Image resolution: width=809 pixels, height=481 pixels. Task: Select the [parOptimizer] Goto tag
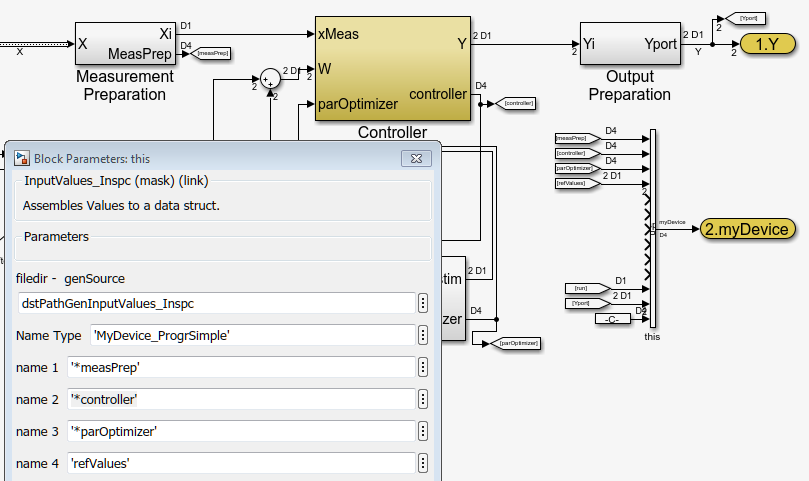[519, 343]
